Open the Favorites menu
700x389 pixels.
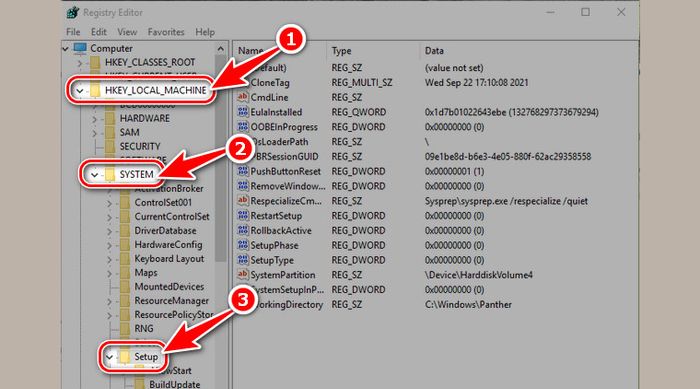(x=166, y=32)
